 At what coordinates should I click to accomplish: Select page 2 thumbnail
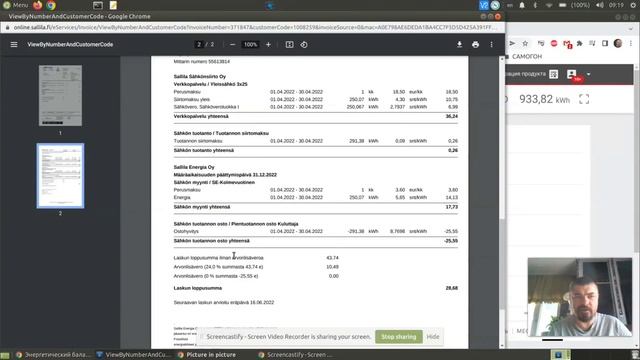click(x=60, y=176)
